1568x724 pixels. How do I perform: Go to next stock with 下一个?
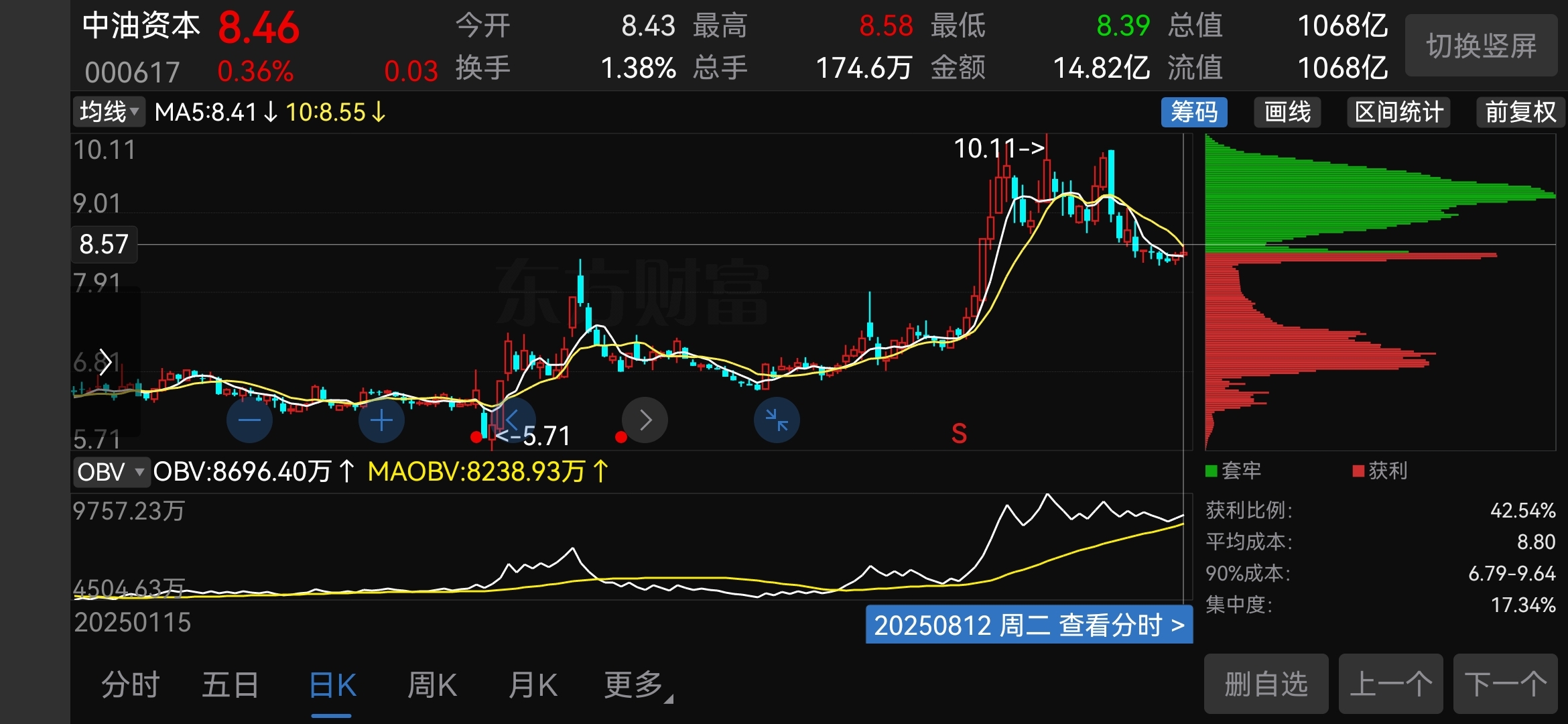pos(1505,684)
